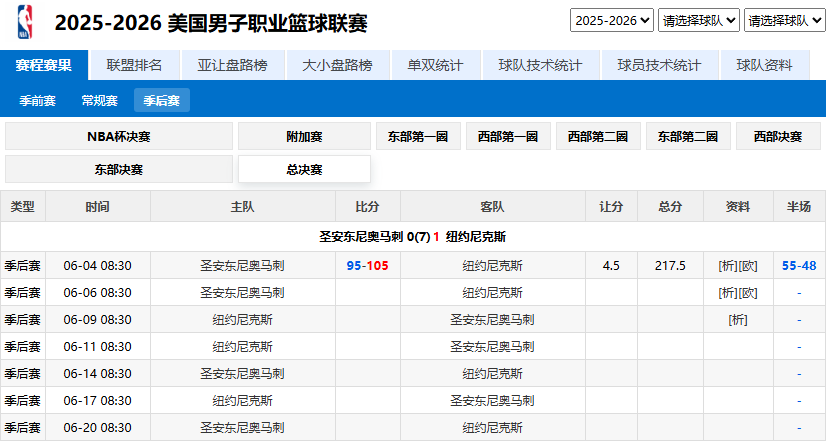Select the 季后赛 sub-tab
Screen dimensions: 827x442
coord(162,100)
